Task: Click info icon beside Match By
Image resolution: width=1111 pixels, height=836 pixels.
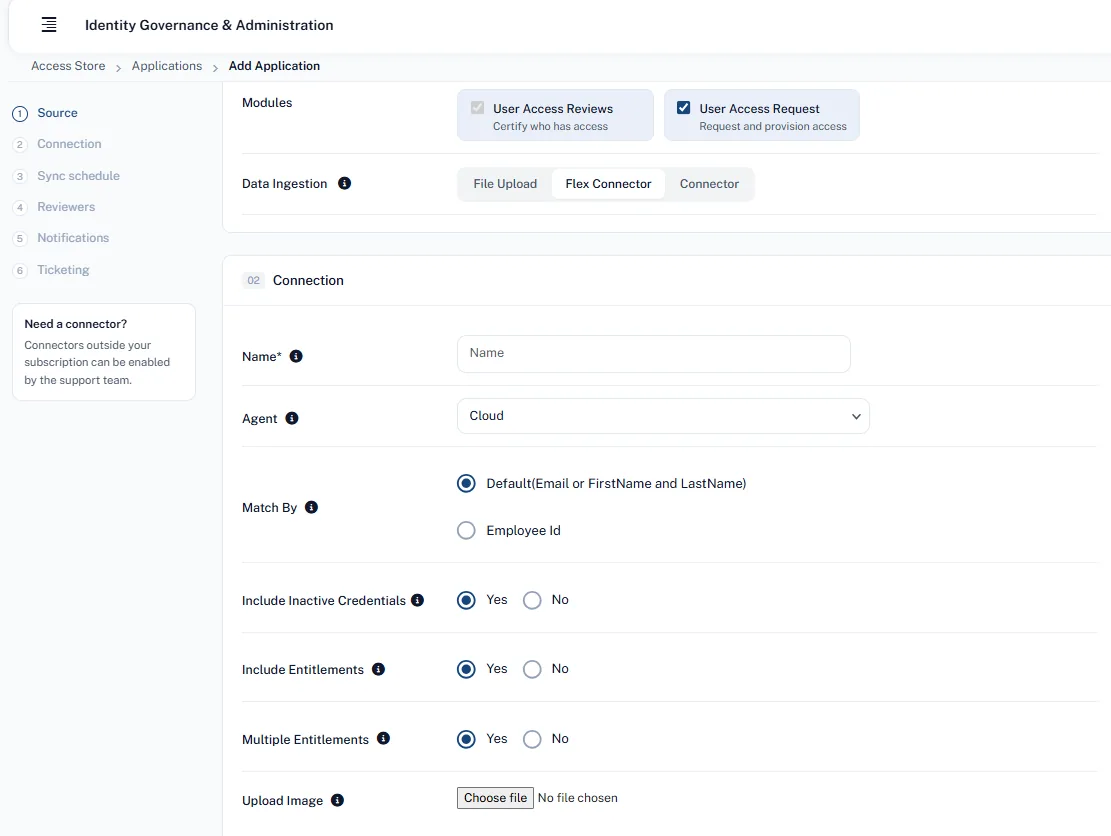Action: 311,507
